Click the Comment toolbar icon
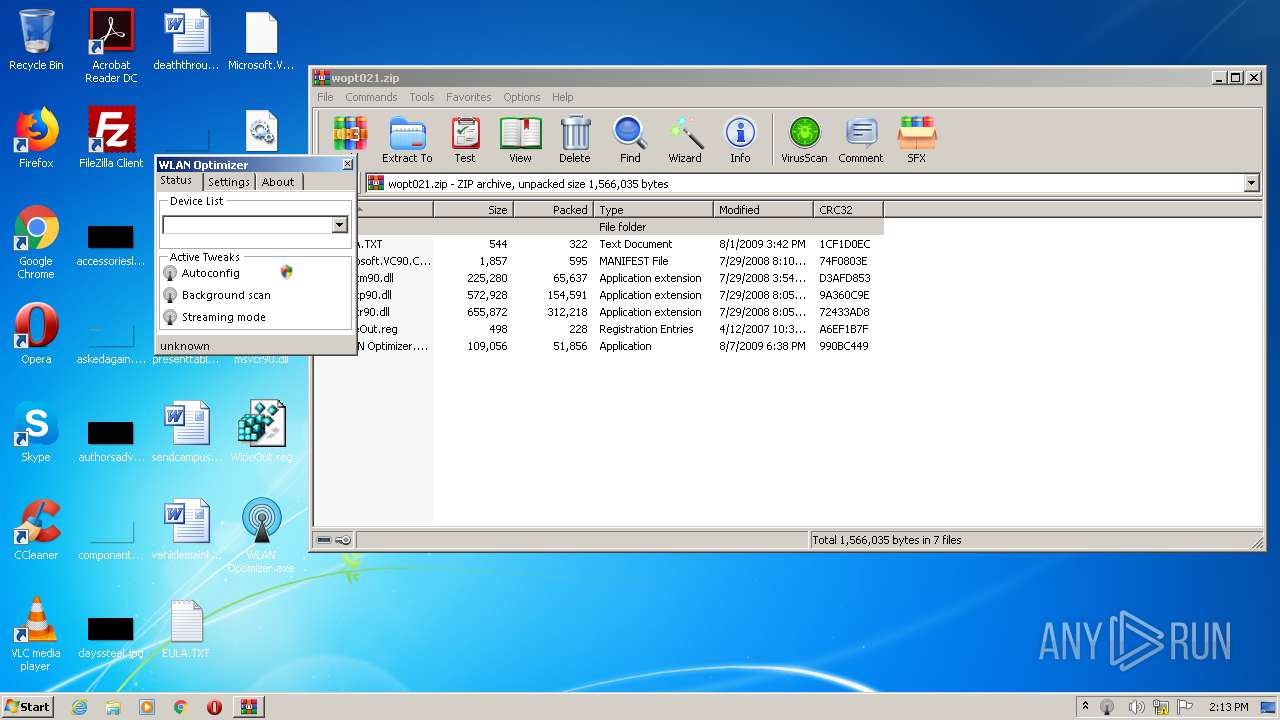This screenshot has width=1280, height=720. [x=861, y=139]
